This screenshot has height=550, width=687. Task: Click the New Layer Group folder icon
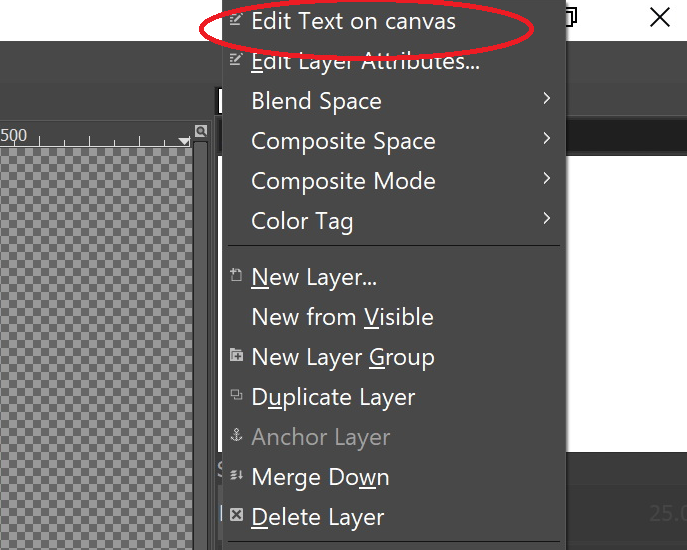click(x=236, y=356)
